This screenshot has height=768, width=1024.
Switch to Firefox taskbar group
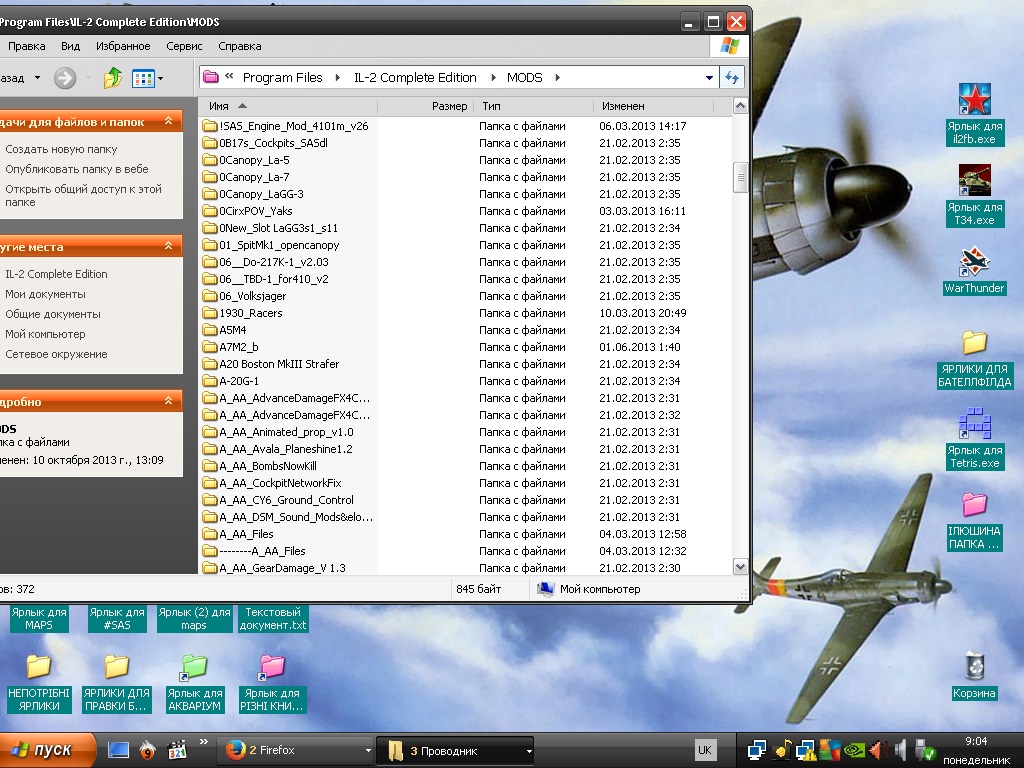pos(295,750)
